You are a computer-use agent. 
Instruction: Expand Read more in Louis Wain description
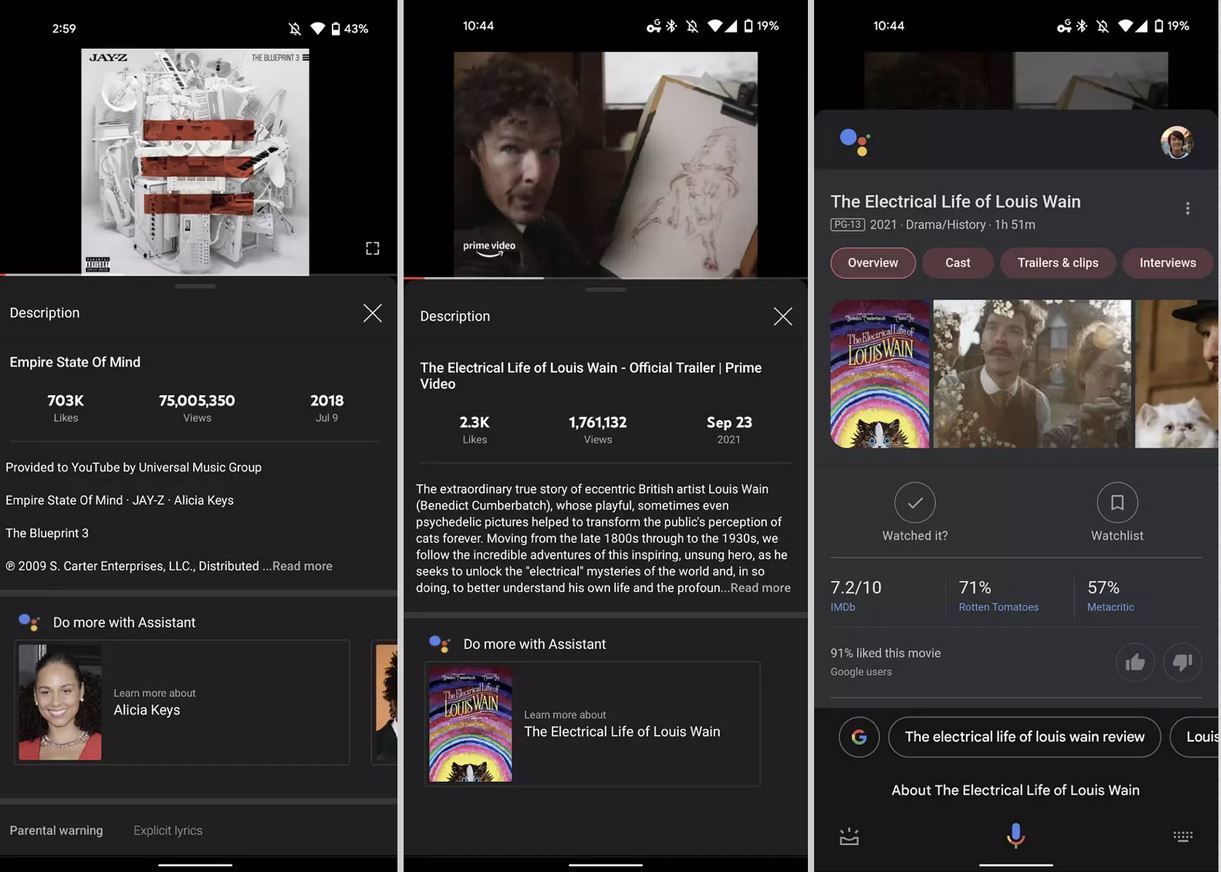tap(760, 588)
